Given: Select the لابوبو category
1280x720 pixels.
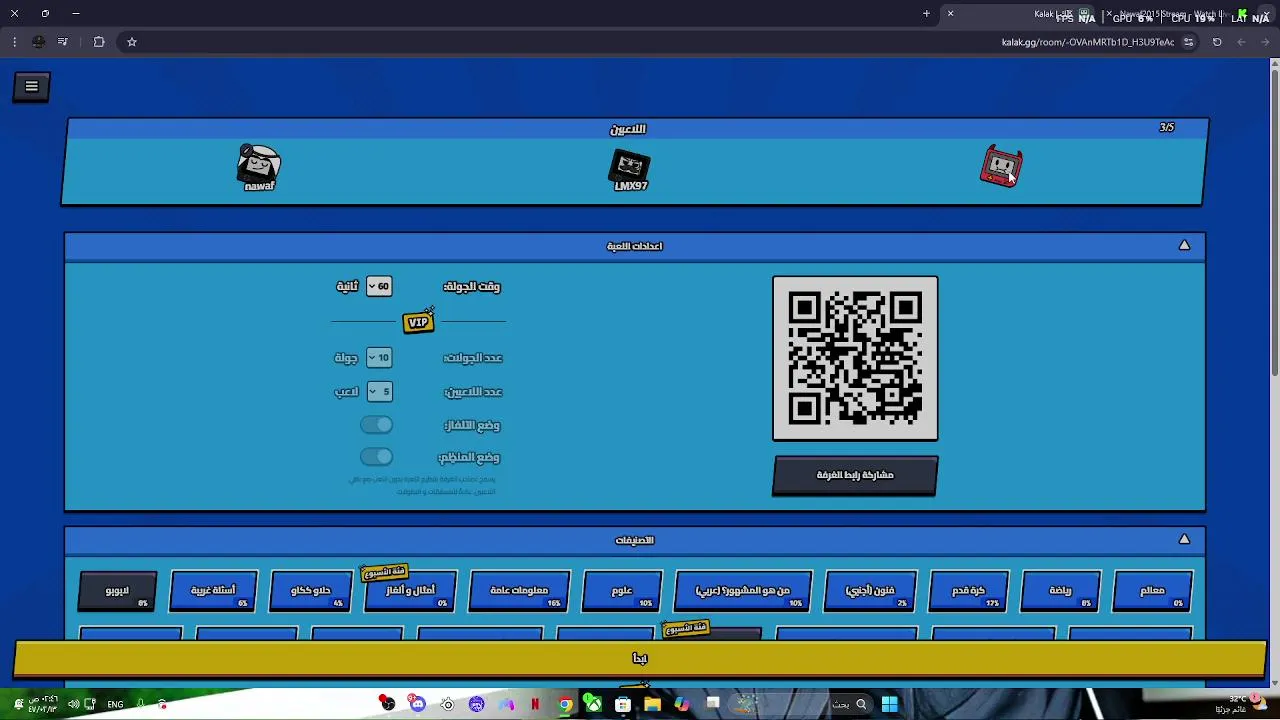Looking at the screenshot, I should coord(118,591).
